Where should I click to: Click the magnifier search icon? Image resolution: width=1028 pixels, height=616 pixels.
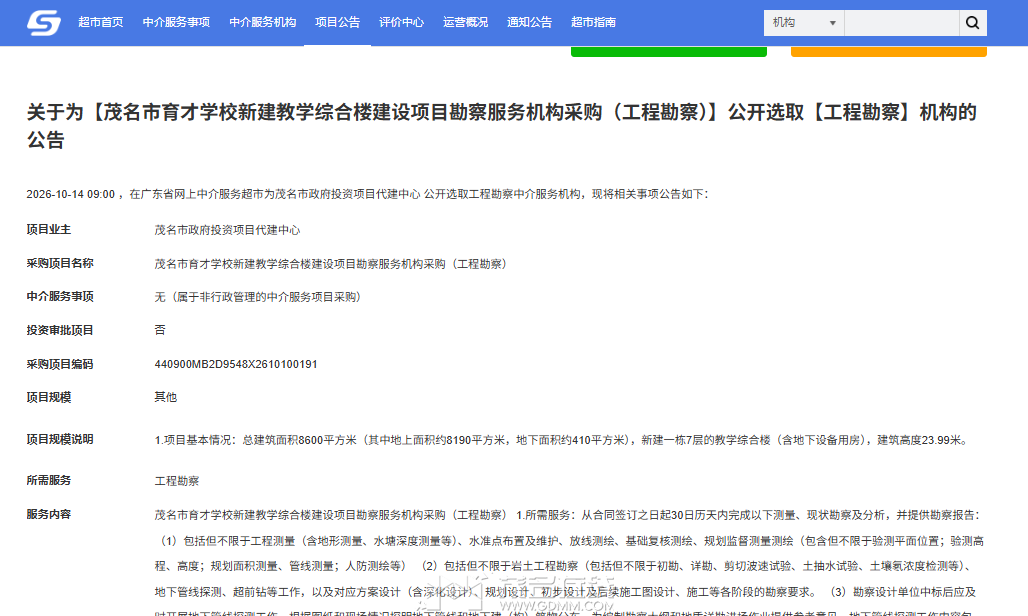coord(973,23)
